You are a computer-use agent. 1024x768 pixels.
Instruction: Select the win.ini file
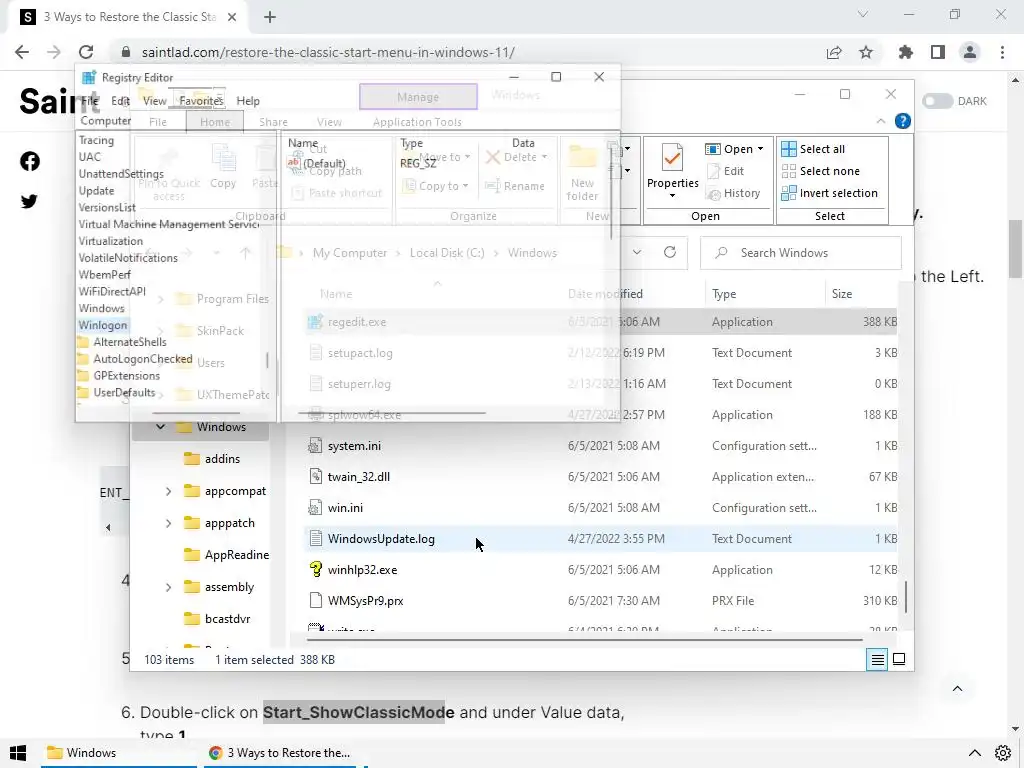pos(601,507)
